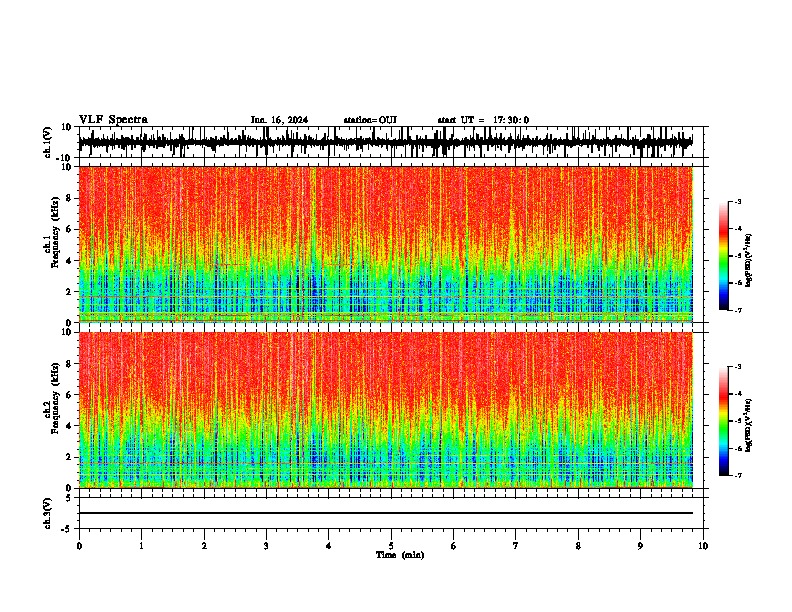Click inside the ch.1 spectrogram panel
Image resolution: width=792 pixels, height=612 pixels.
tap(385, 244)
